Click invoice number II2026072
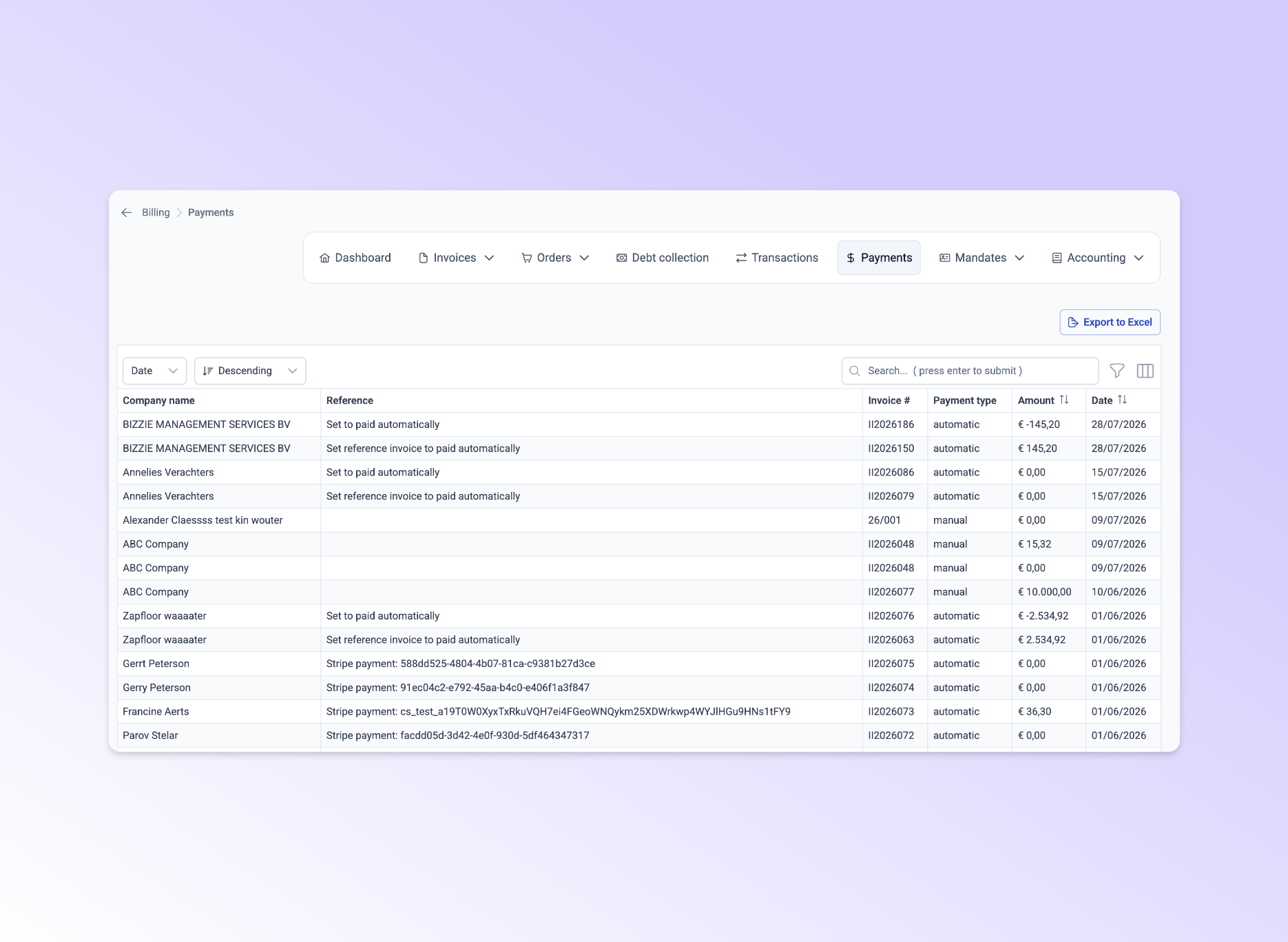Screen dimensions: 1288x942 coord(891,736)
